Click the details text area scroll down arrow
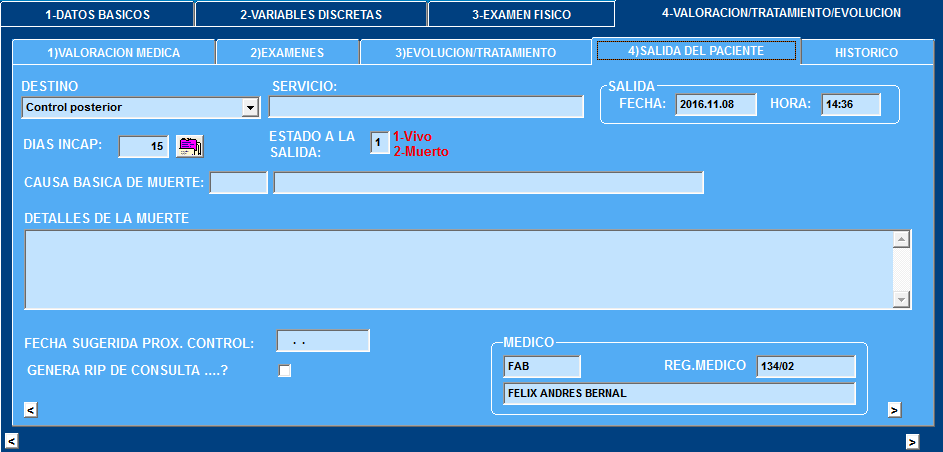This screenshot has width=943, height=452. click(x=901, y=299)
